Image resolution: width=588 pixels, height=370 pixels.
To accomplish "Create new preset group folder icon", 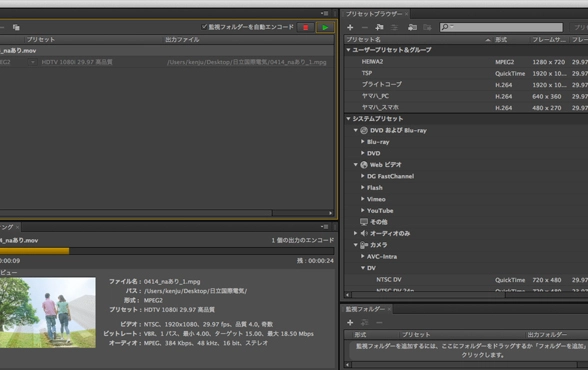I will point(380,27).
